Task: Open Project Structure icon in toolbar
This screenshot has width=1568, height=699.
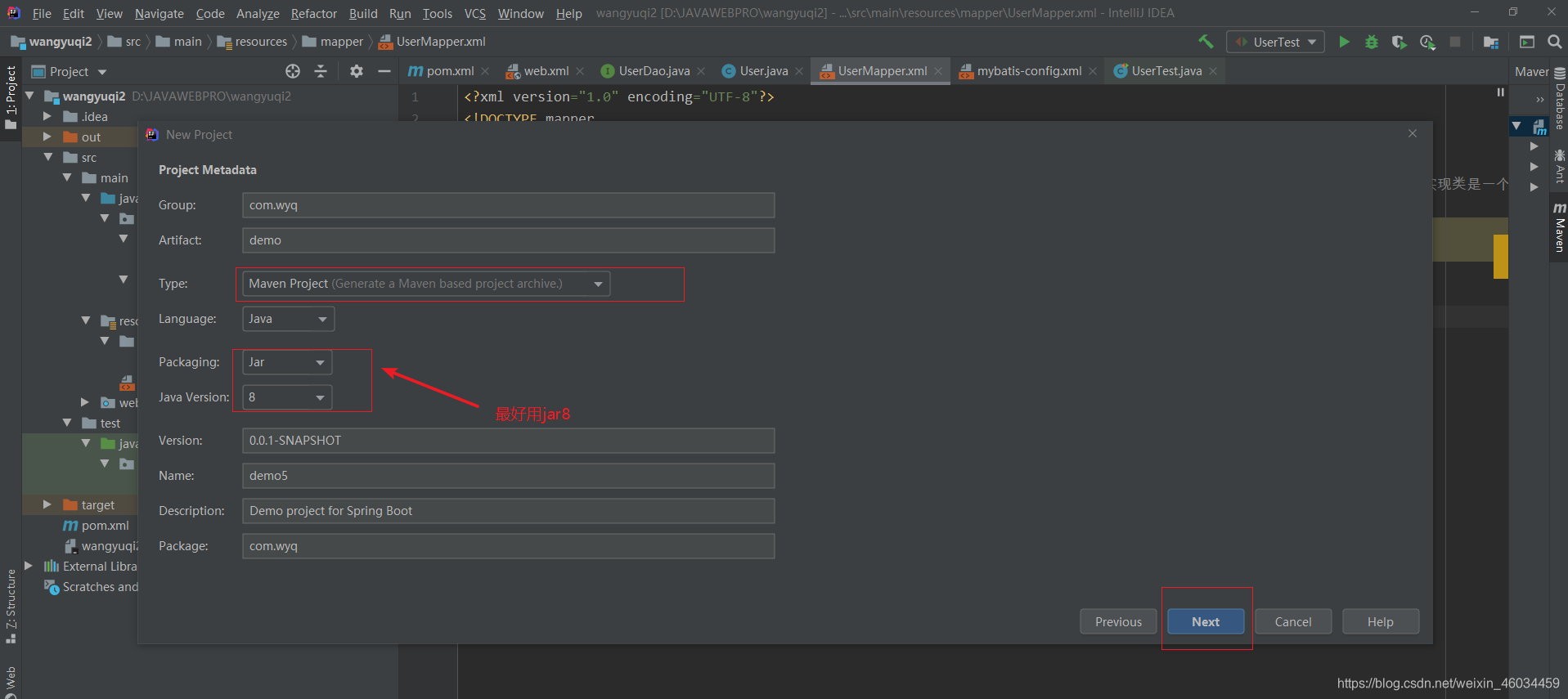Action: (1491, 42)
